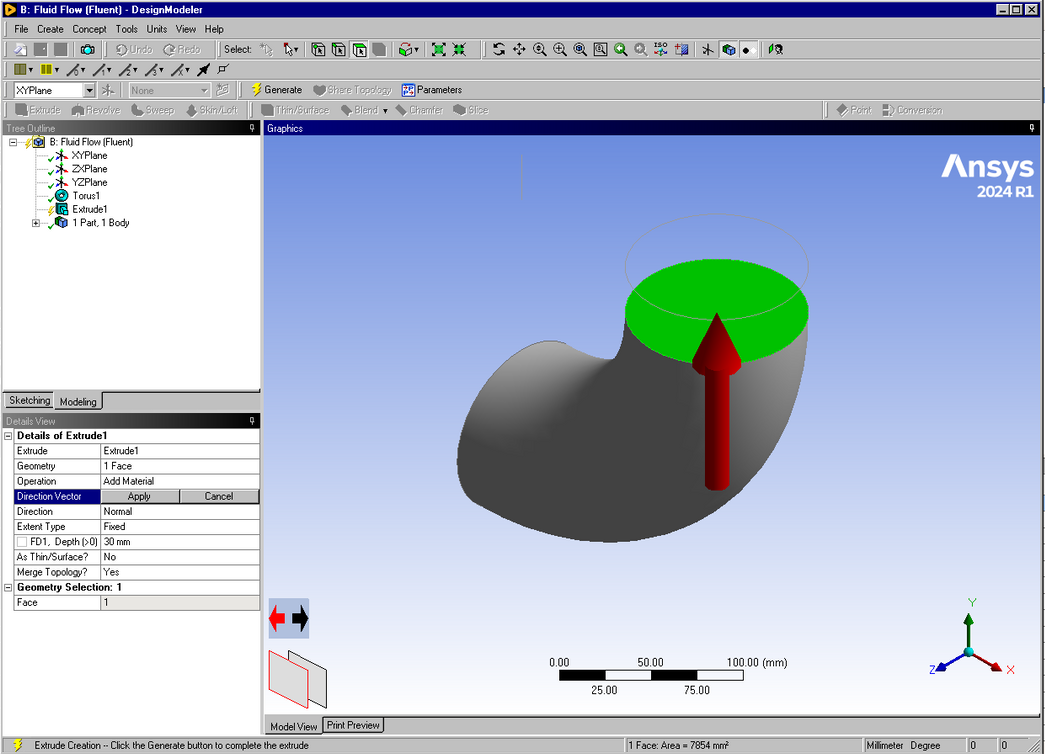Select Torus1 in the Tree Outline
The width and height of the screenshot is (1045, 754).
tap(86, 196)
